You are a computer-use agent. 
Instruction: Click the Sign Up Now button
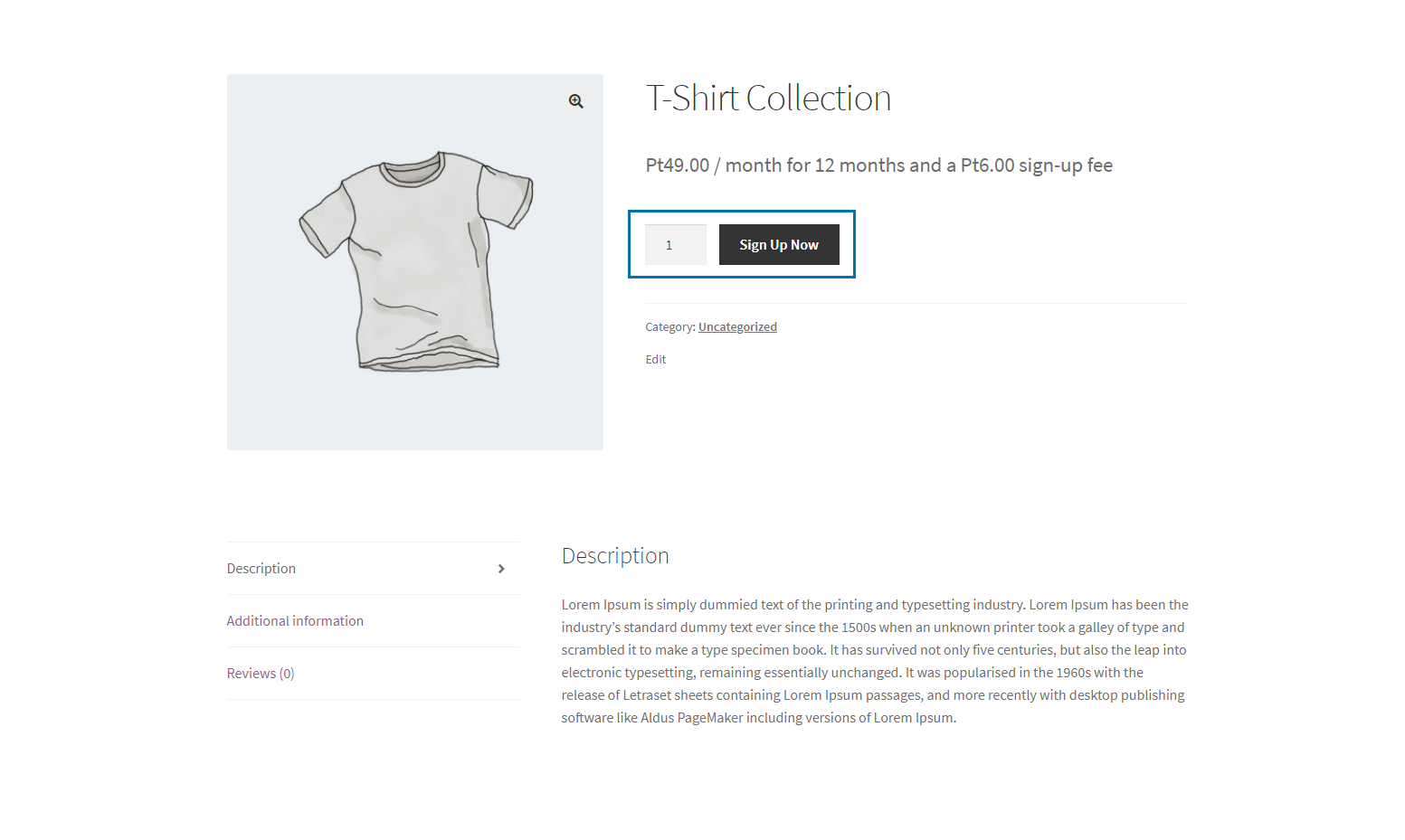tap(779, 245)
